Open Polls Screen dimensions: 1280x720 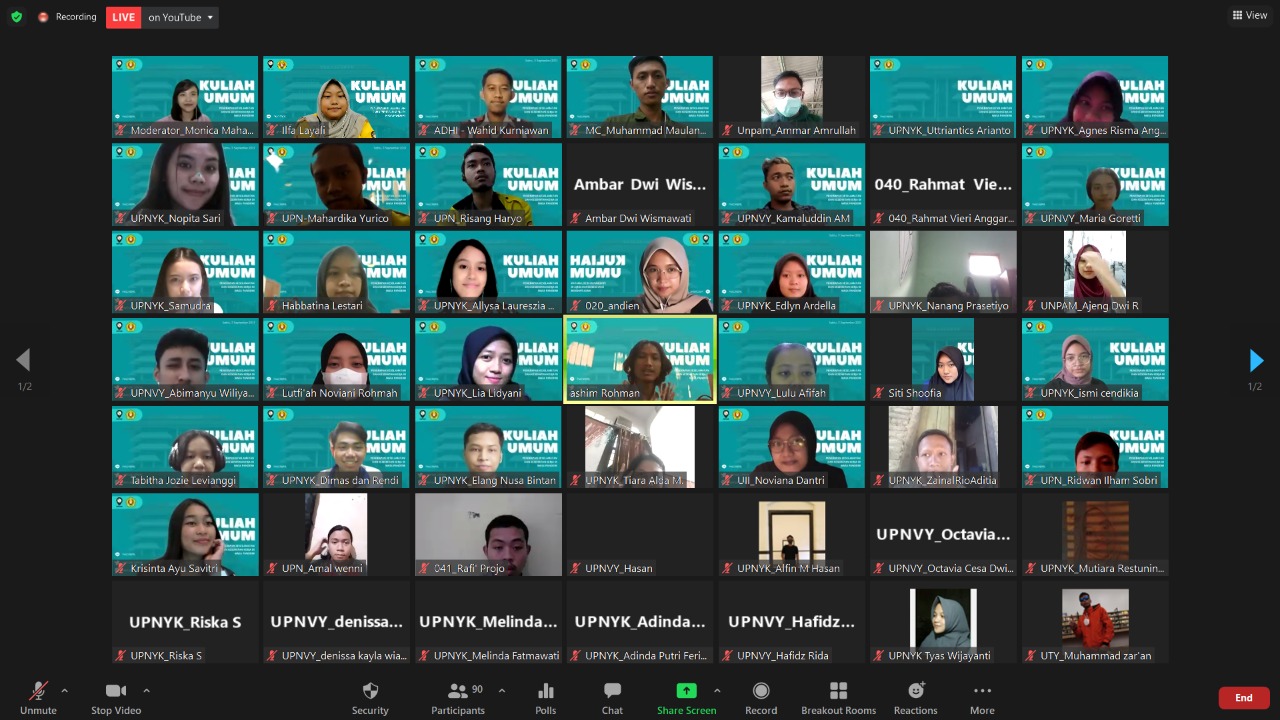pos(545,698)
